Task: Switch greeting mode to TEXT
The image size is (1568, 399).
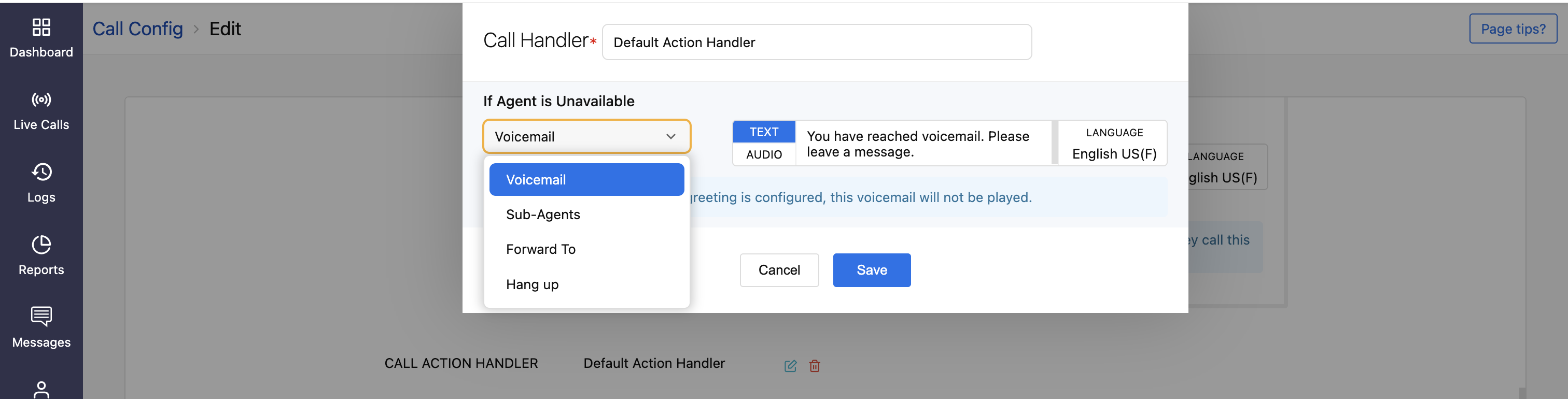Action: [763, 132]
